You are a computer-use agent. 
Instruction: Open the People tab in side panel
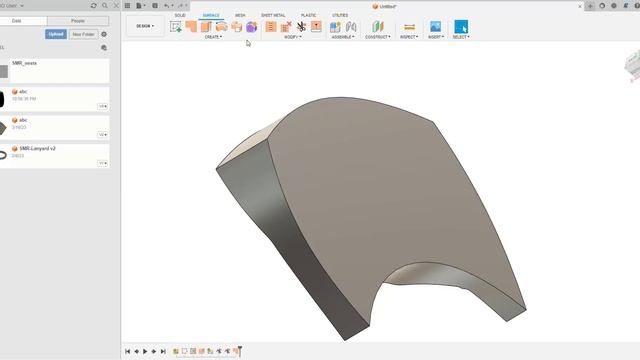[78, 21]
